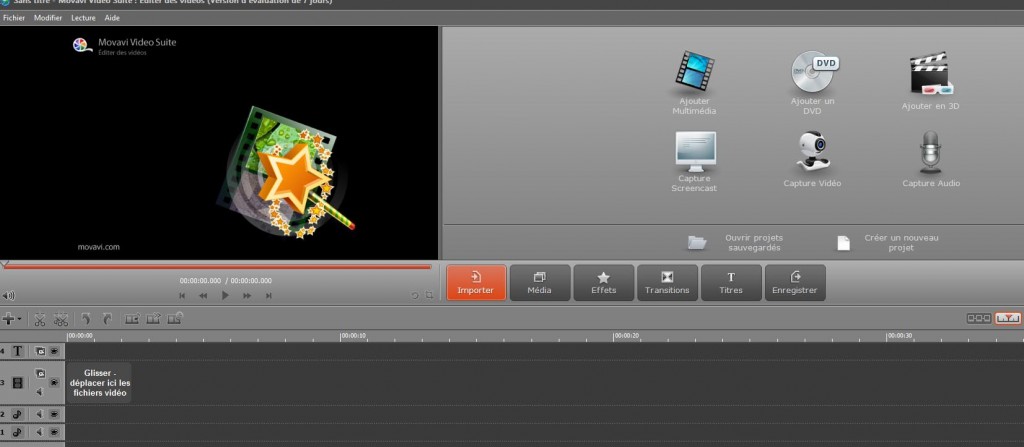Click the movavi.com text in preview
Image resolution: width=1024 pixels, height=447 pixels.
tap(99, 247)
